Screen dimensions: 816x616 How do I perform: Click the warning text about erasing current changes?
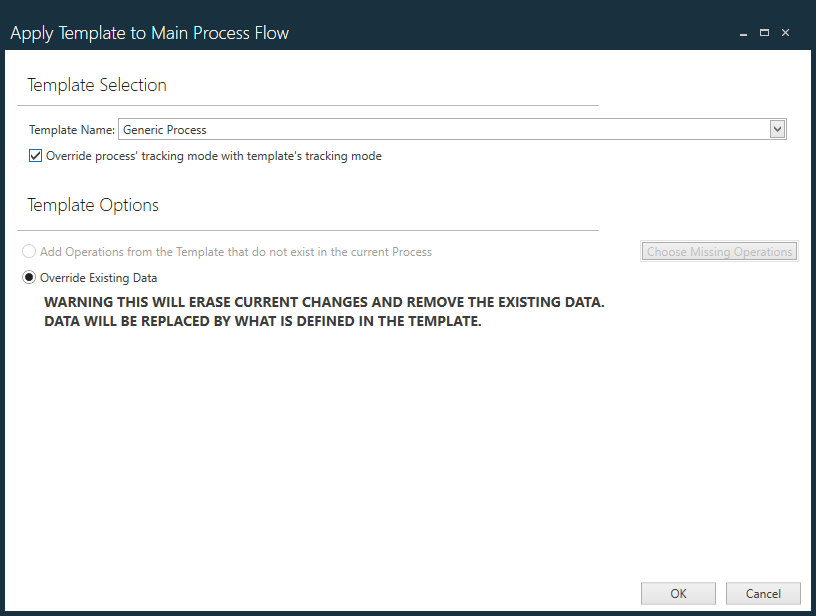click(322, 310)
